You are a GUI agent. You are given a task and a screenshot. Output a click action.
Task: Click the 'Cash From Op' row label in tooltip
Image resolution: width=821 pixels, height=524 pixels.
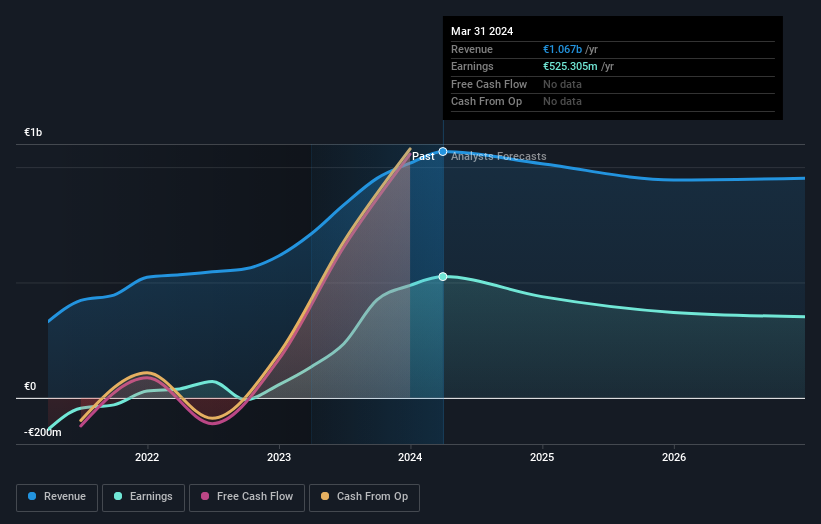[486, 102]
